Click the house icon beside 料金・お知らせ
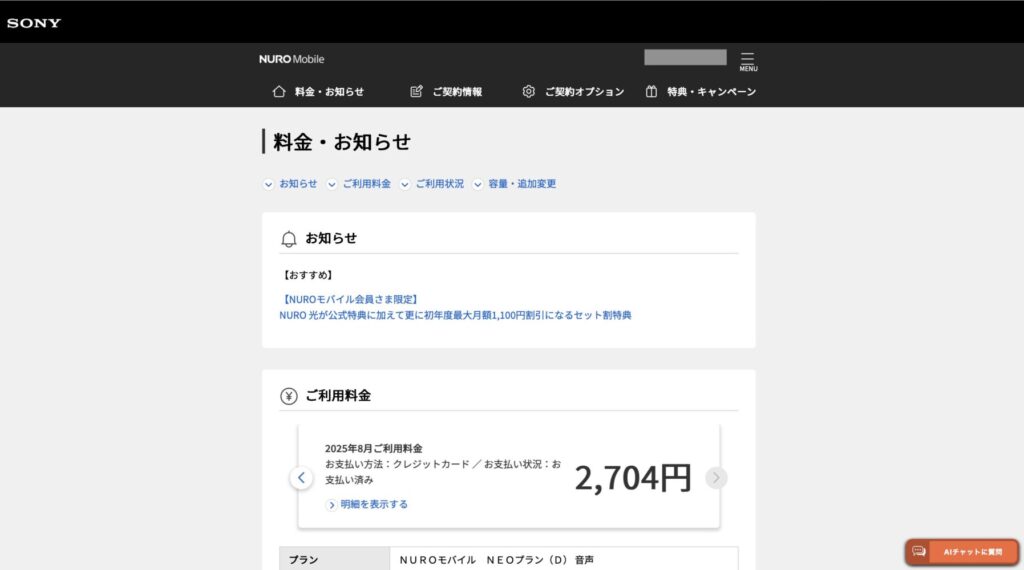The width and height of the screenshot is (1024, 570). [280, 92]
